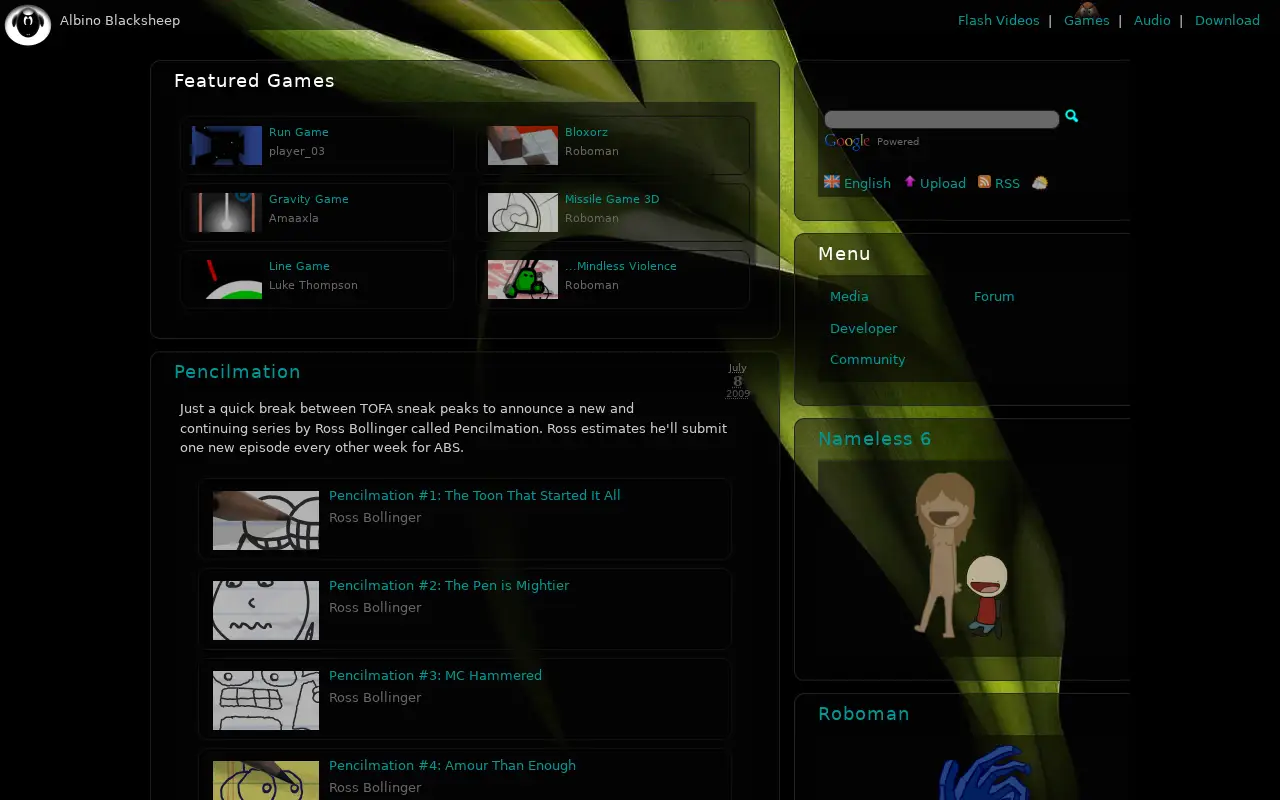
Task: Select Forum in the Menu panel
Action: pyautogui.click(x=994, y=296)
